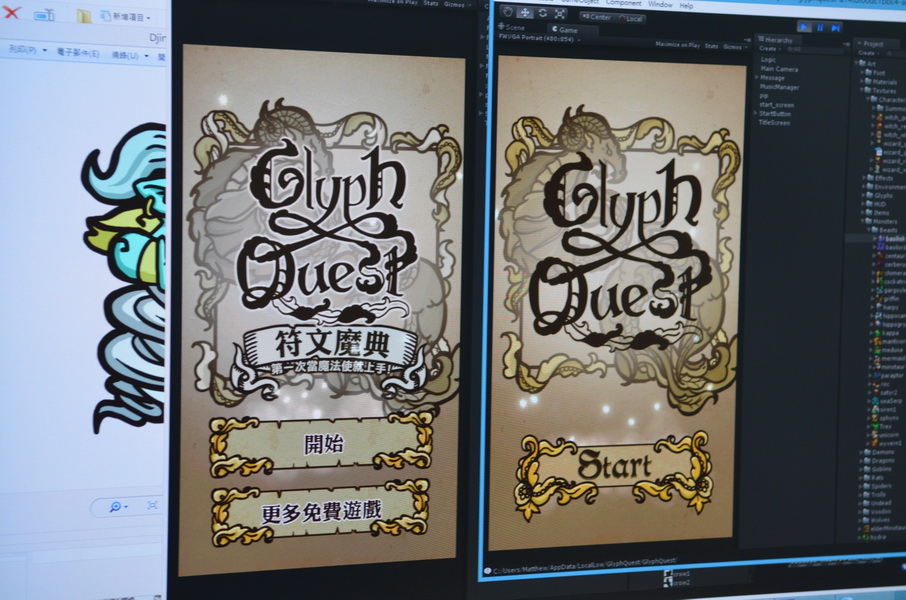Viewport: 906px width, 600px height.
Task: Select the Scale tool in Unity toolbar
Action: [x=559, y=12]
